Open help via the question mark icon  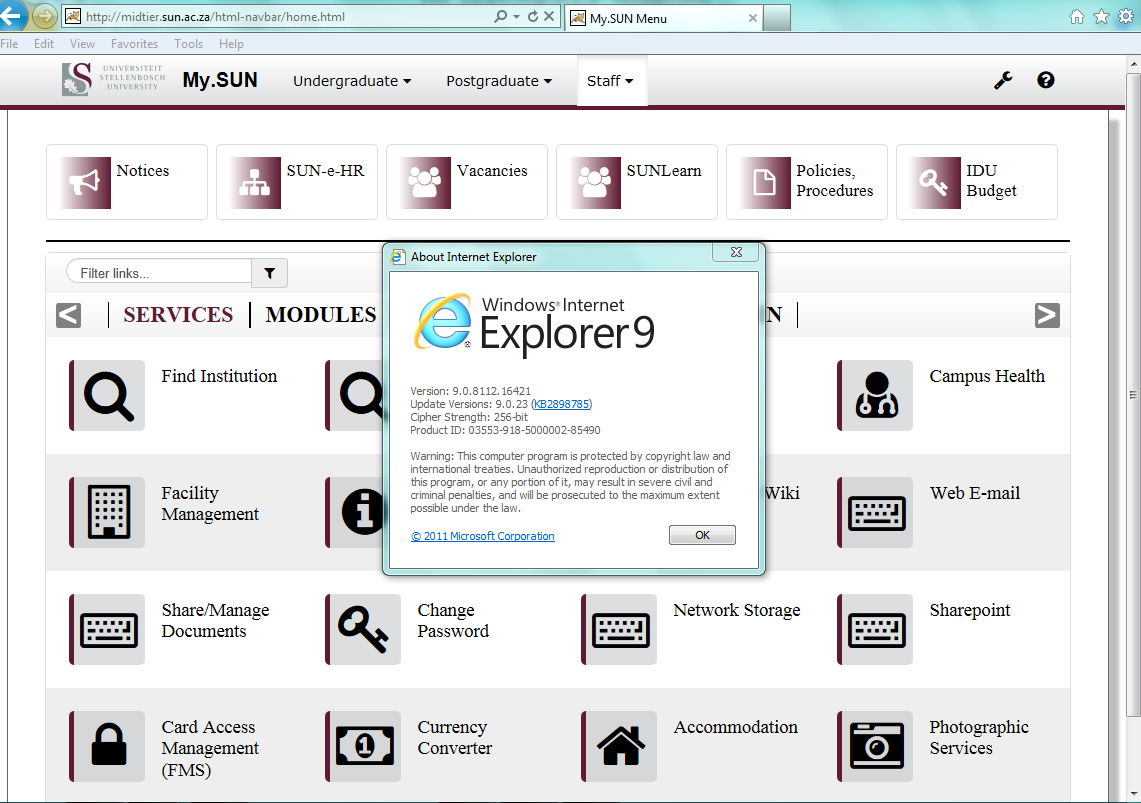click(1046, 80)
